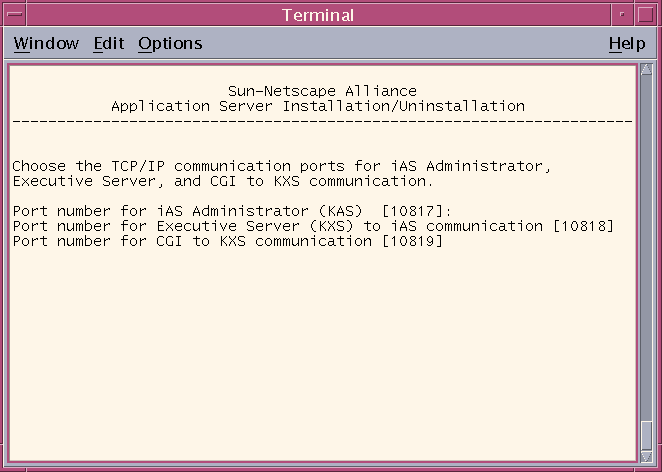This screenshot has width=662, height=472.
Task: Open the Window menu
Action: click(46, 43)
